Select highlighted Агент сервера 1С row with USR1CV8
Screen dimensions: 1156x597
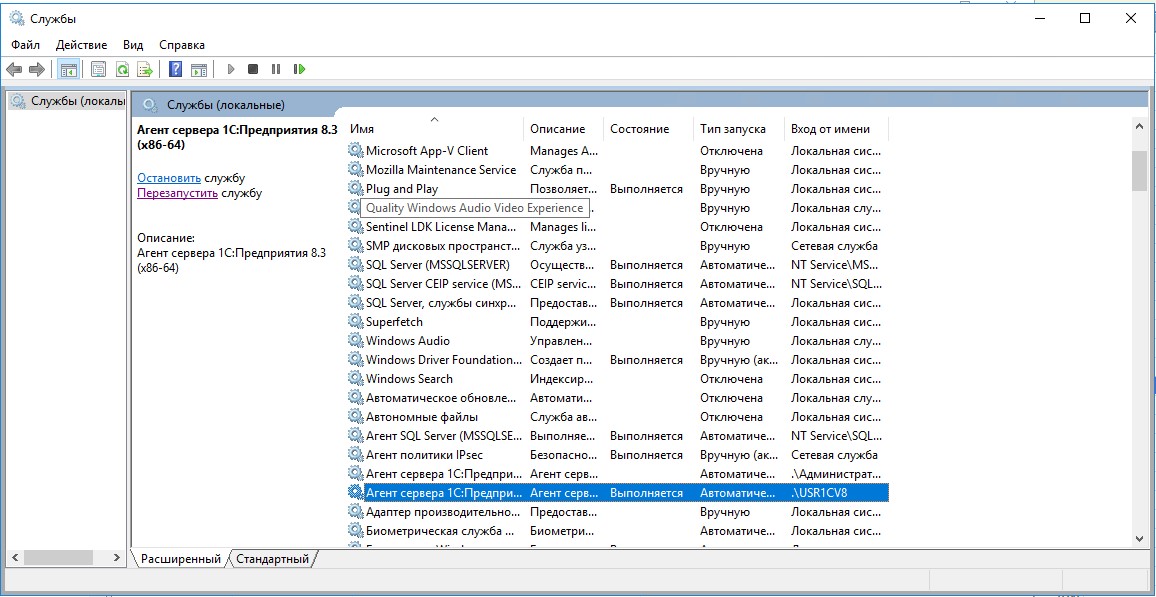pos(618,493)
